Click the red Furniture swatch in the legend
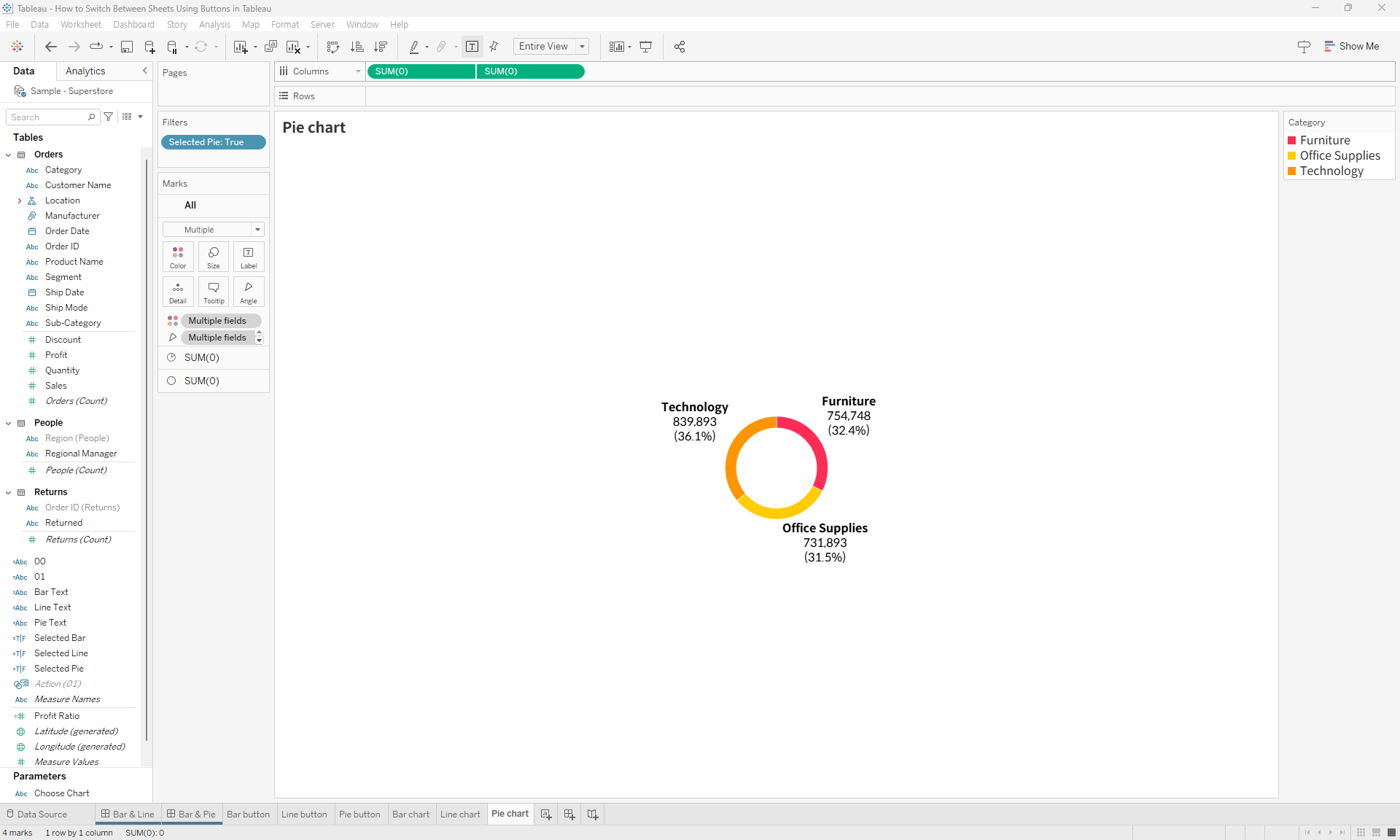The height and width of the screenshot is (840, 1400). point(1292,140)
